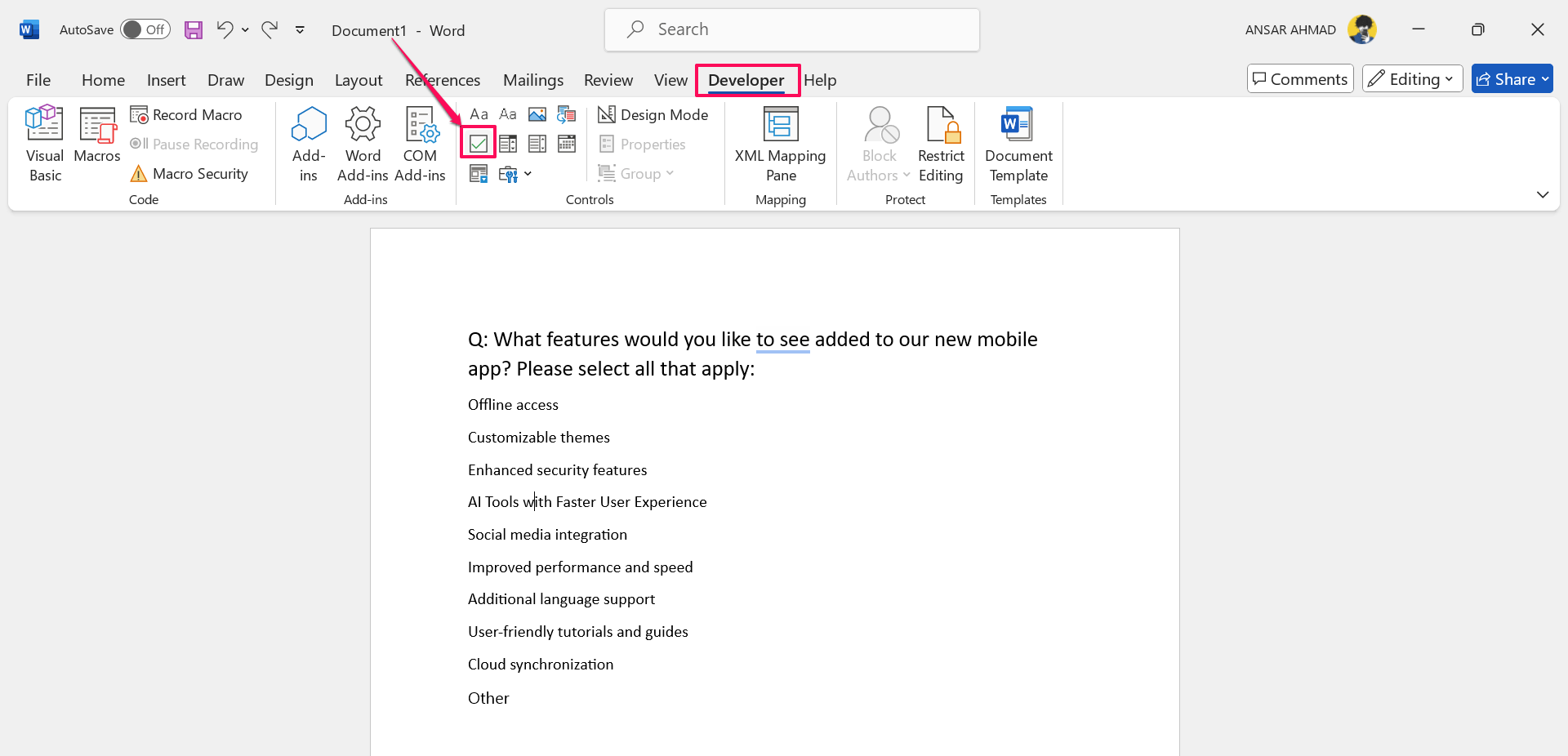Switch to the Design tab
1568x756 pixels.
coord(289,80)
